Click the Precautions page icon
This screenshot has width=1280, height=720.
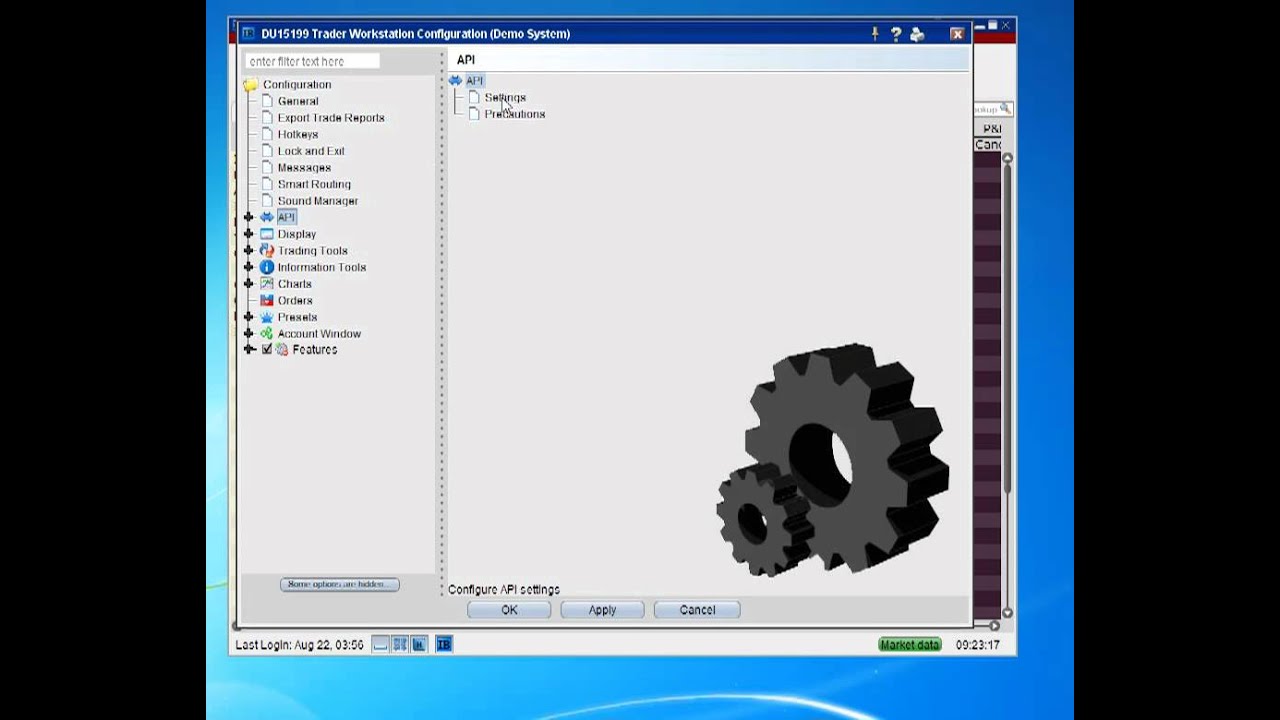(474, 114)
